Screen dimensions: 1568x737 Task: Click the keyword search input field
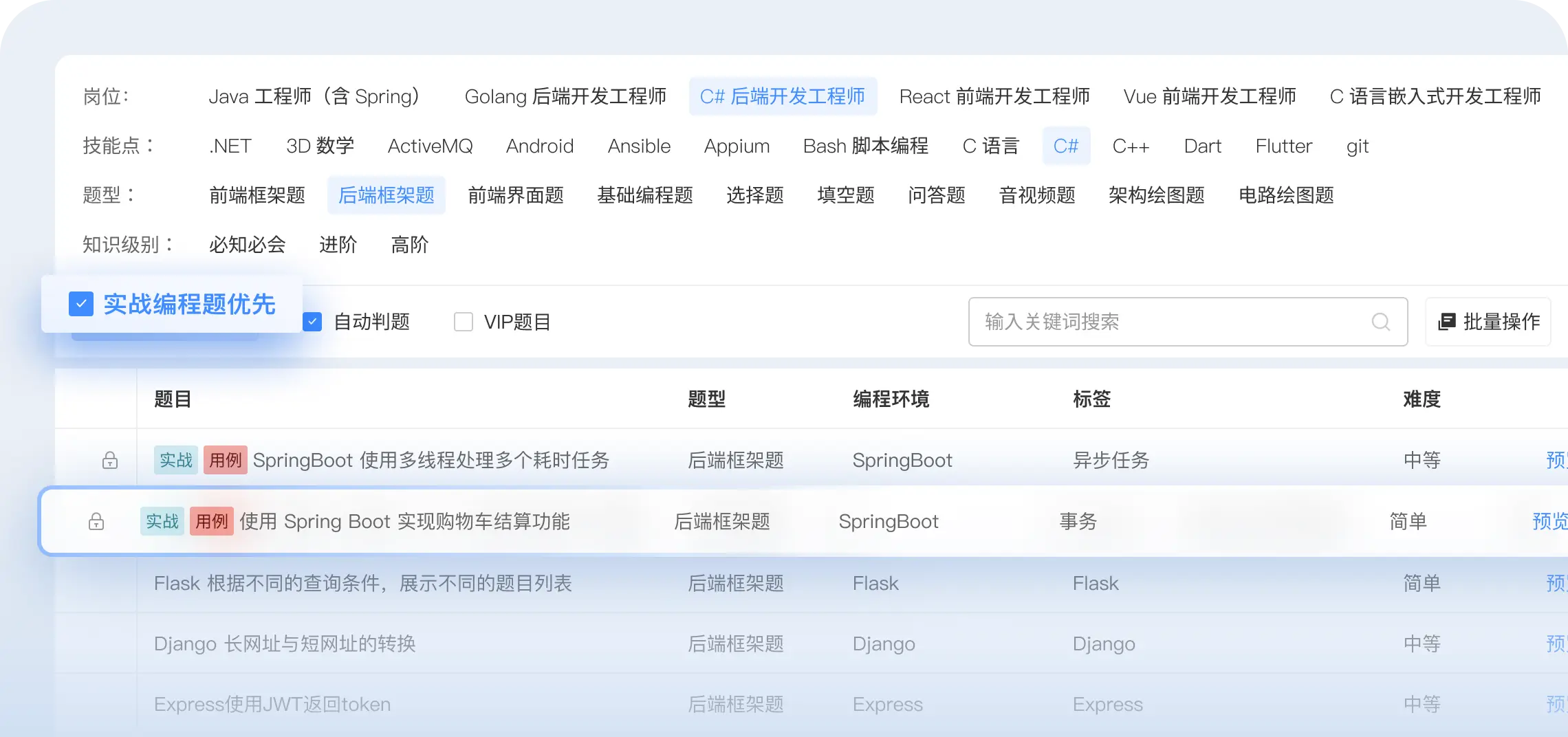click(x=1169, y=322)
